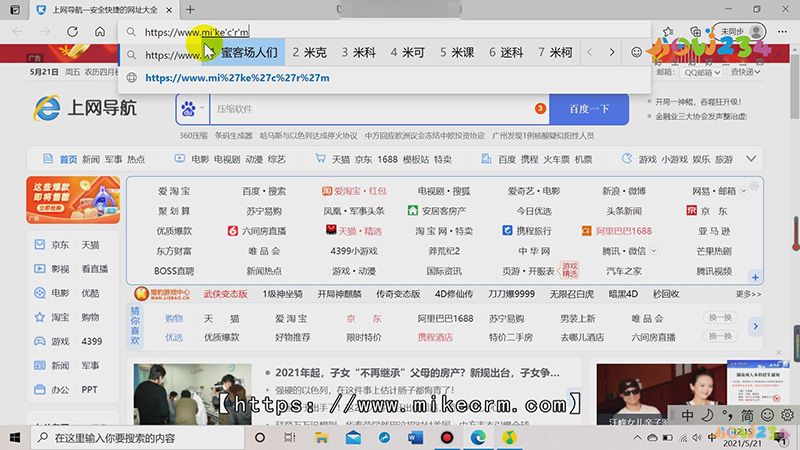Click inside the browser address bar text

(197, 32)
